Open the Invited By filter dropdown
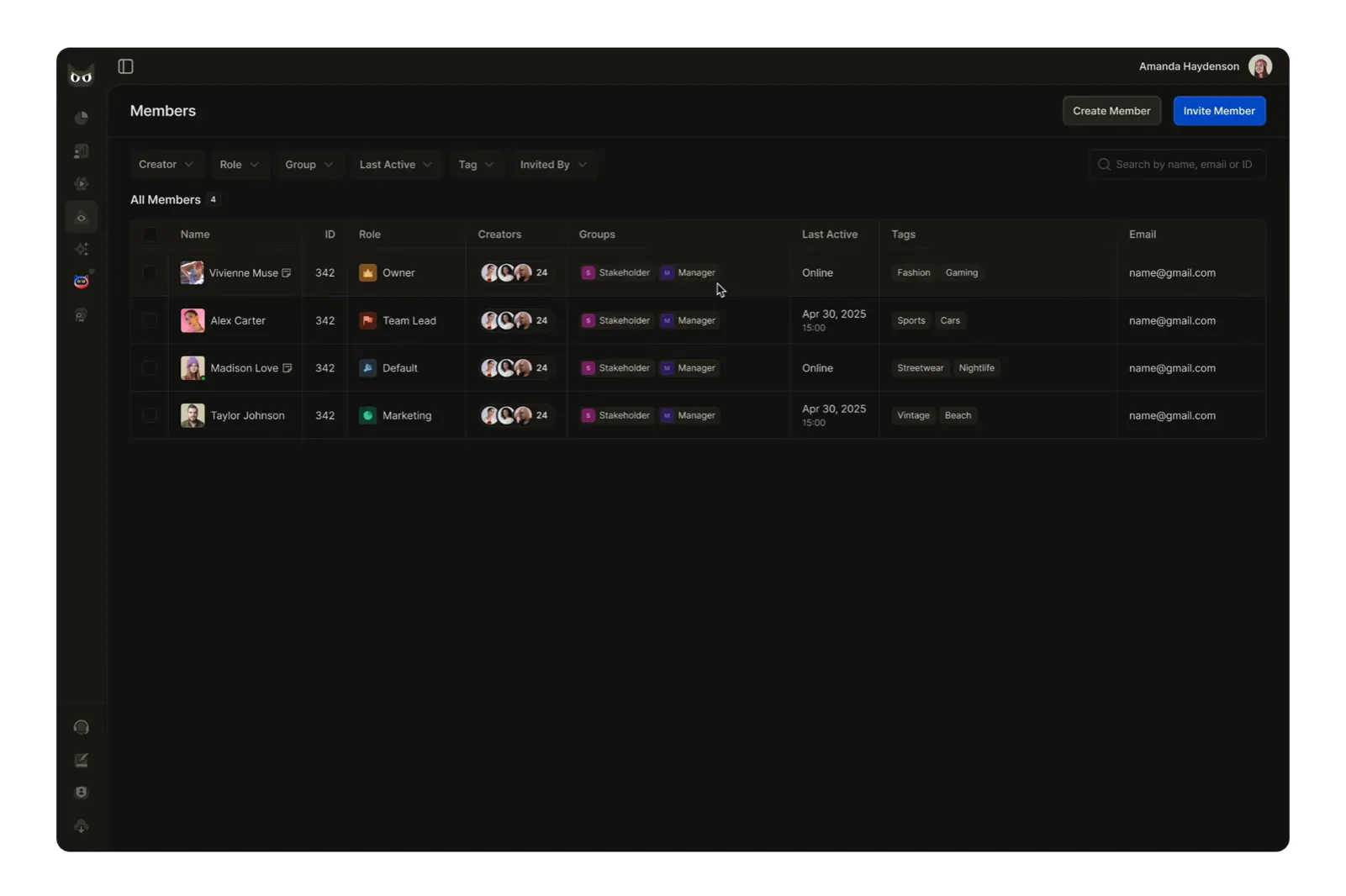This screenshot has width=1346, height=896. pyautogui.click(x=553, y=165)
